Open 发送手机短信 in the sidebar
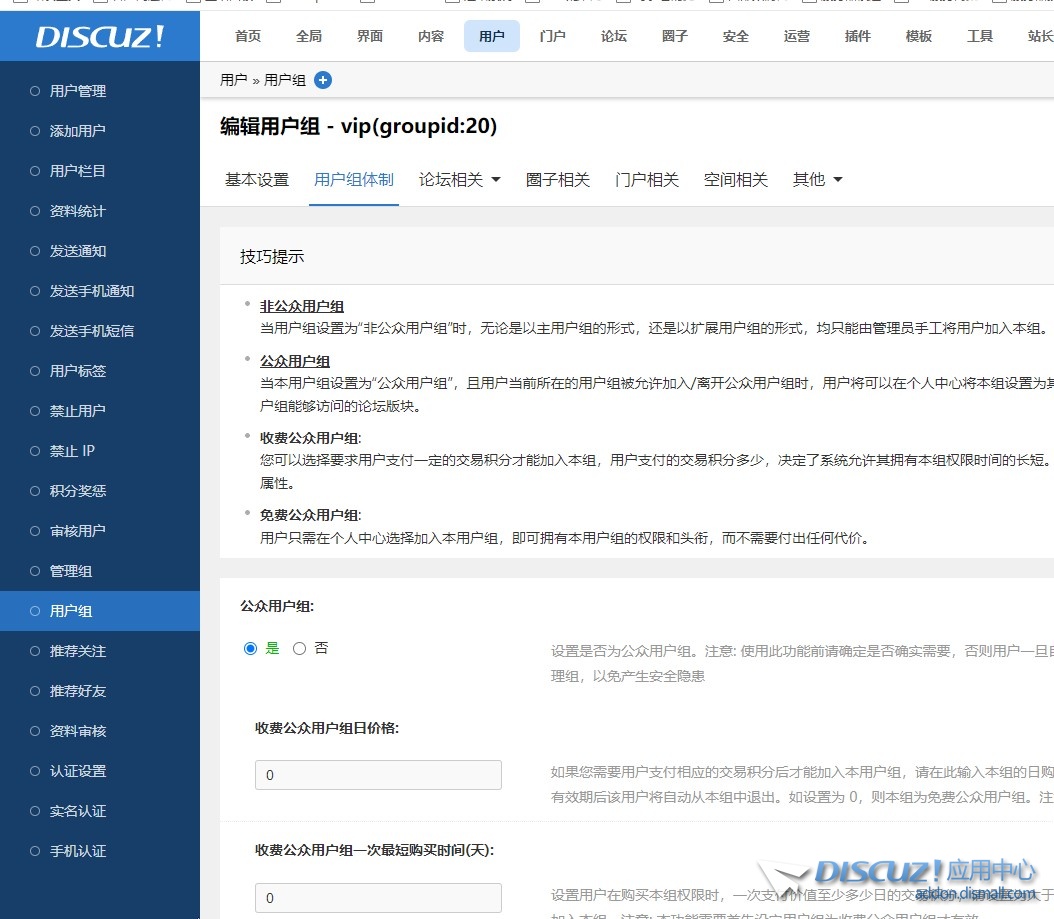 [x=91, y=331]
